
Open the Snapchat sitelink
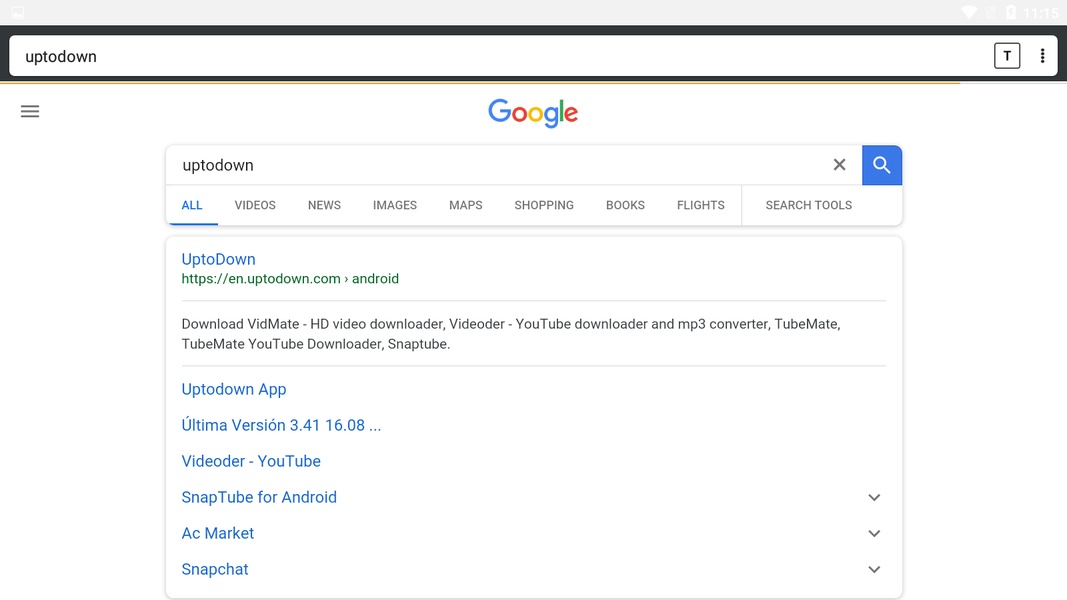pos(214,569)
